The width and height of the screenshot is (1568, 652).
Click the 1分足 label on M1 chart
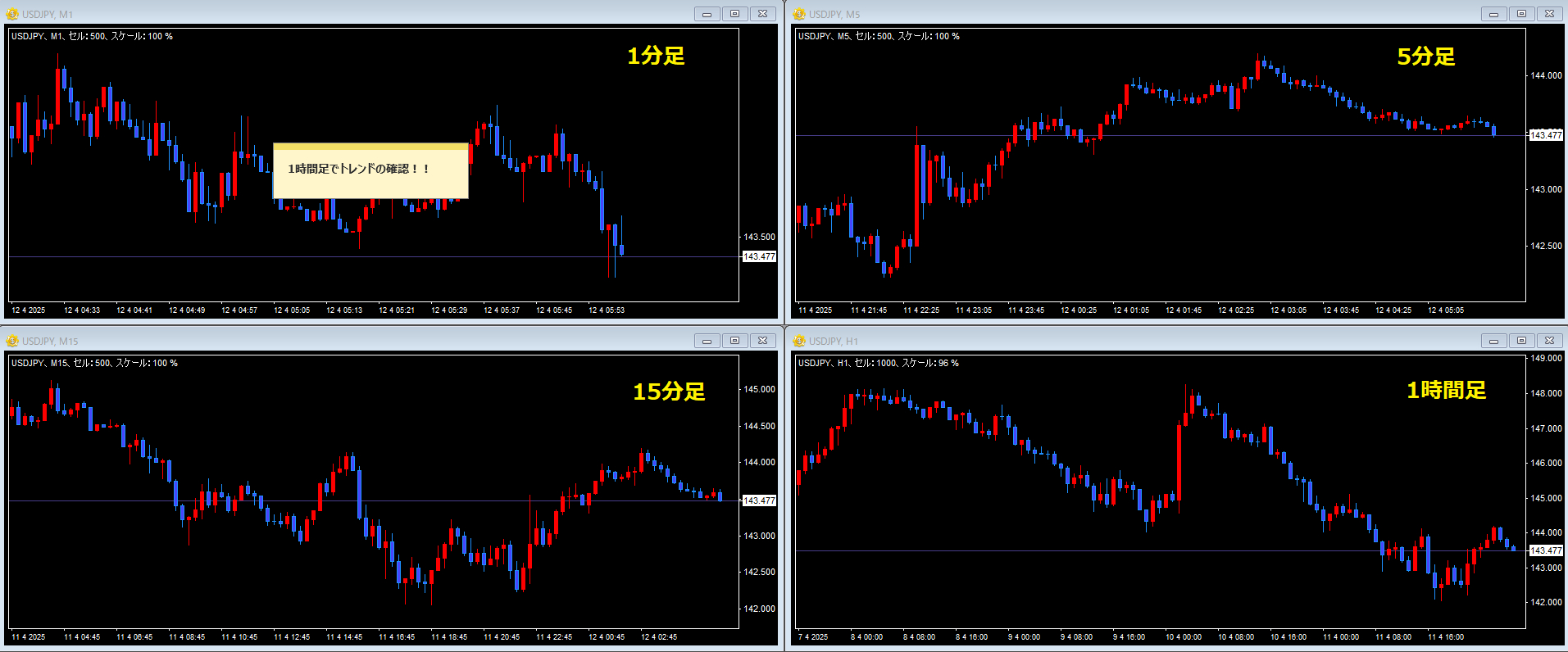[x=656, y=56]
